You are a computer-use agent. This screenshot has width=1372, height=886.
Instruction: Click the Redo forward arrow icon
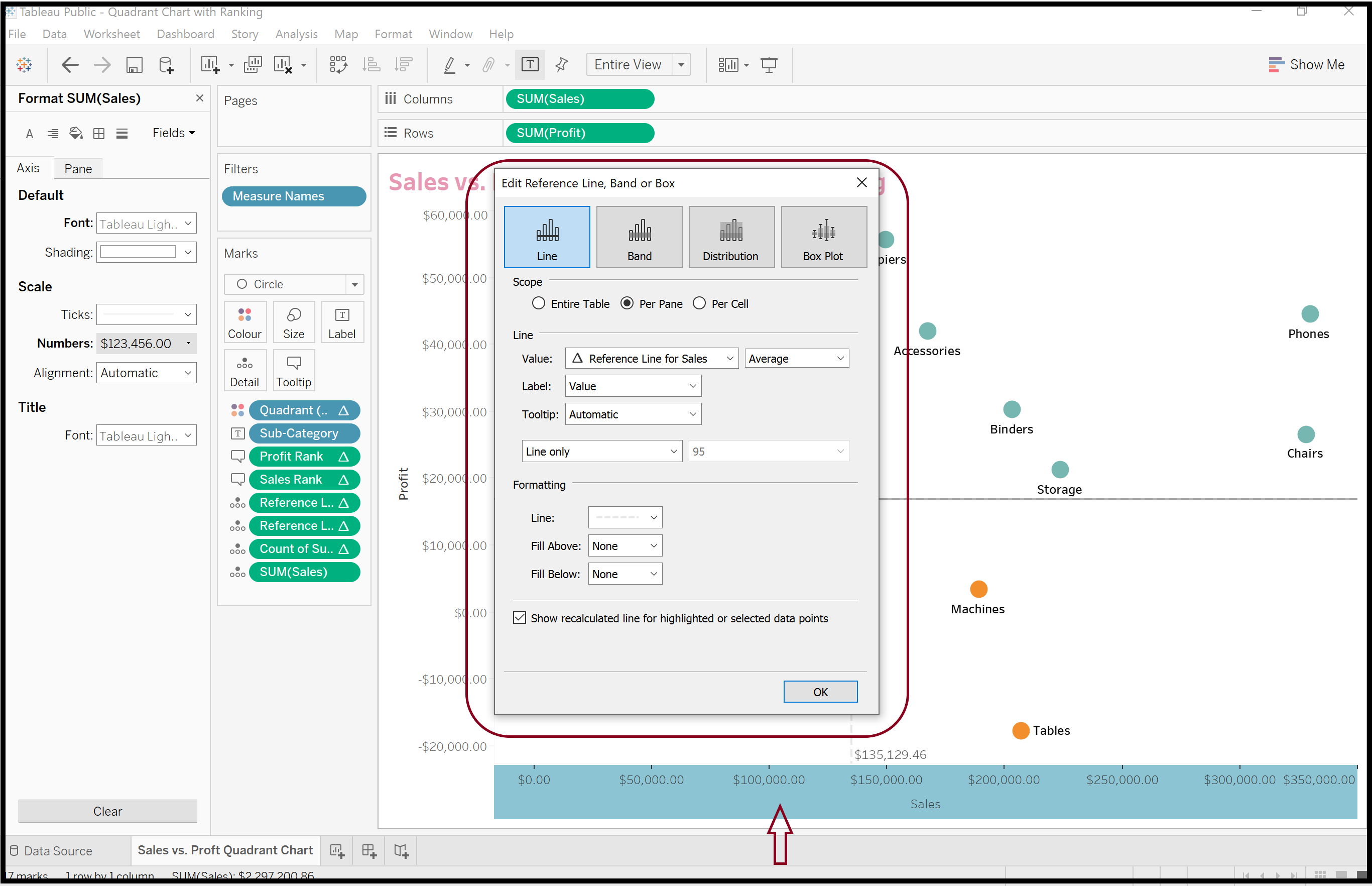click(x=102, y=65)
